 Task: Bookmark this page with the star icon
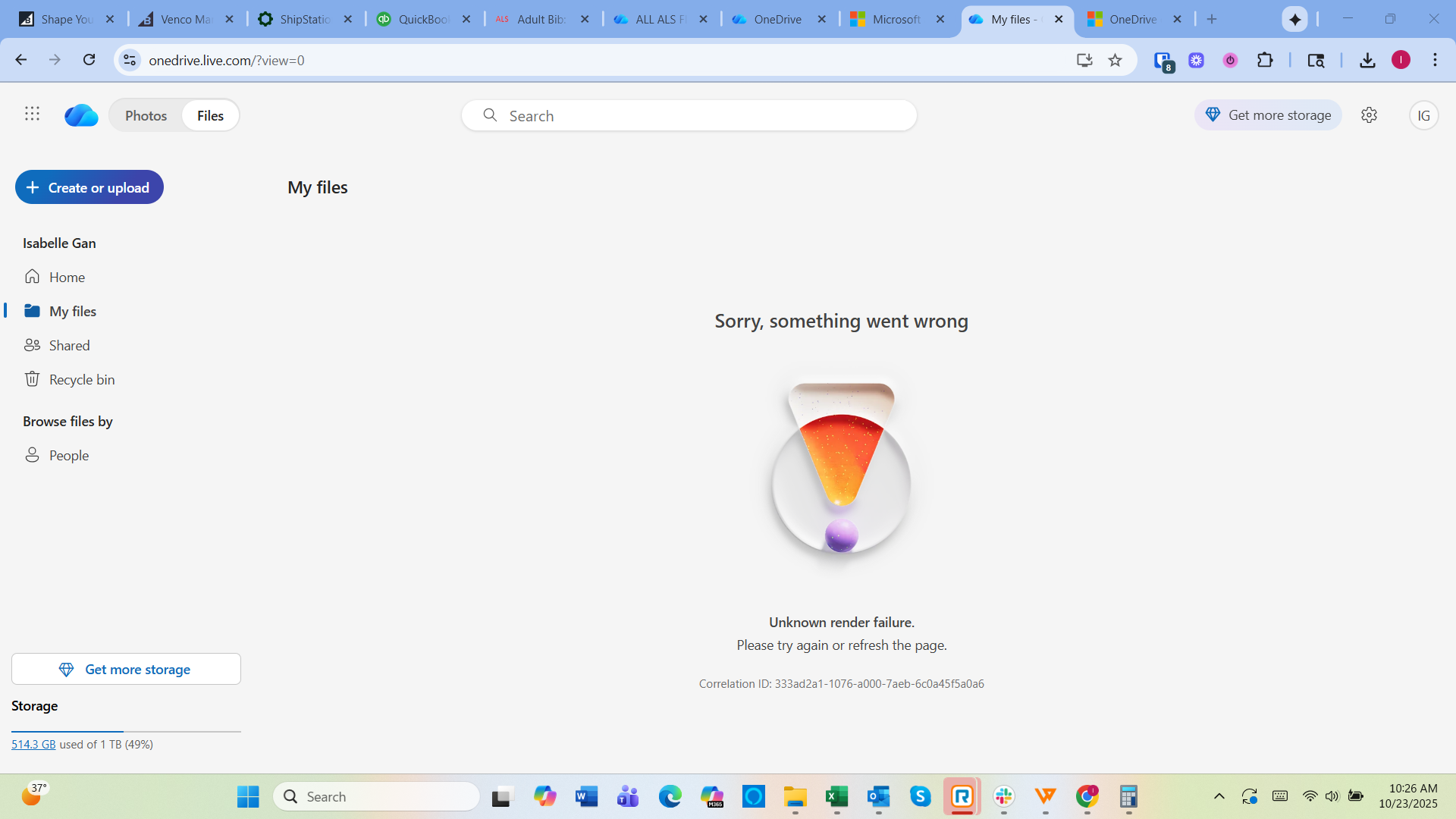(x=1115, y=61)
